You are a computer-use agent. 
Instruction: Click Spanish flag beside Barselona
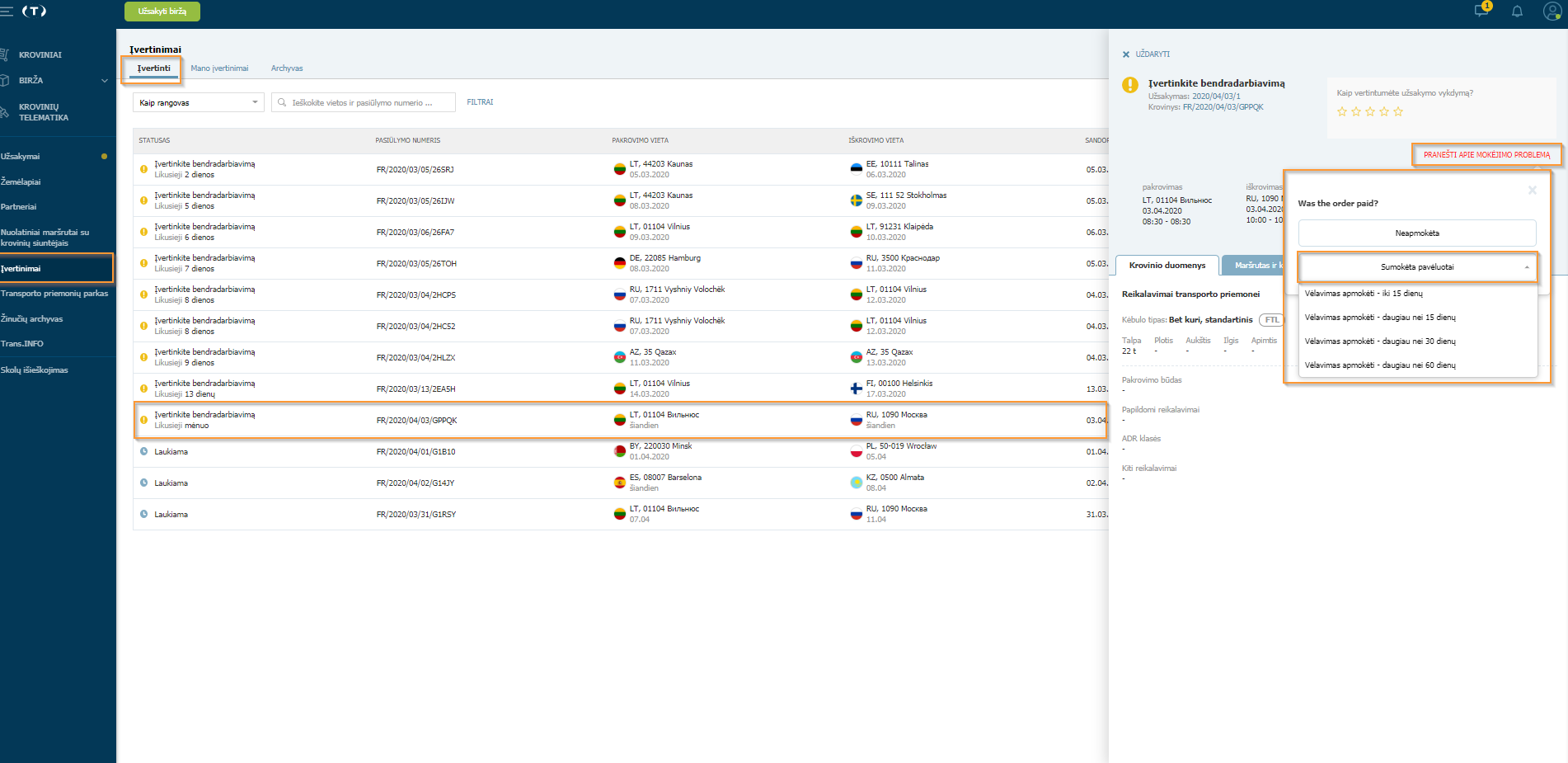pos(619,483)
